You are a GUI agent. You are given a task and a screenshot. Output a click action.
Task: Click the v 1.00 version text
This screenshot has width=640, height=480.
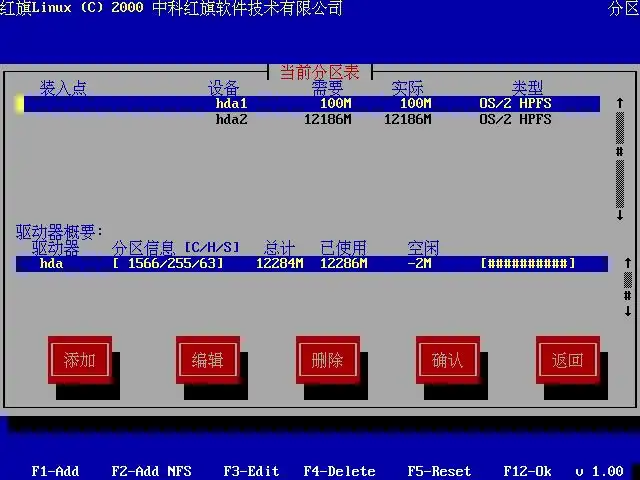click(600, 471)
